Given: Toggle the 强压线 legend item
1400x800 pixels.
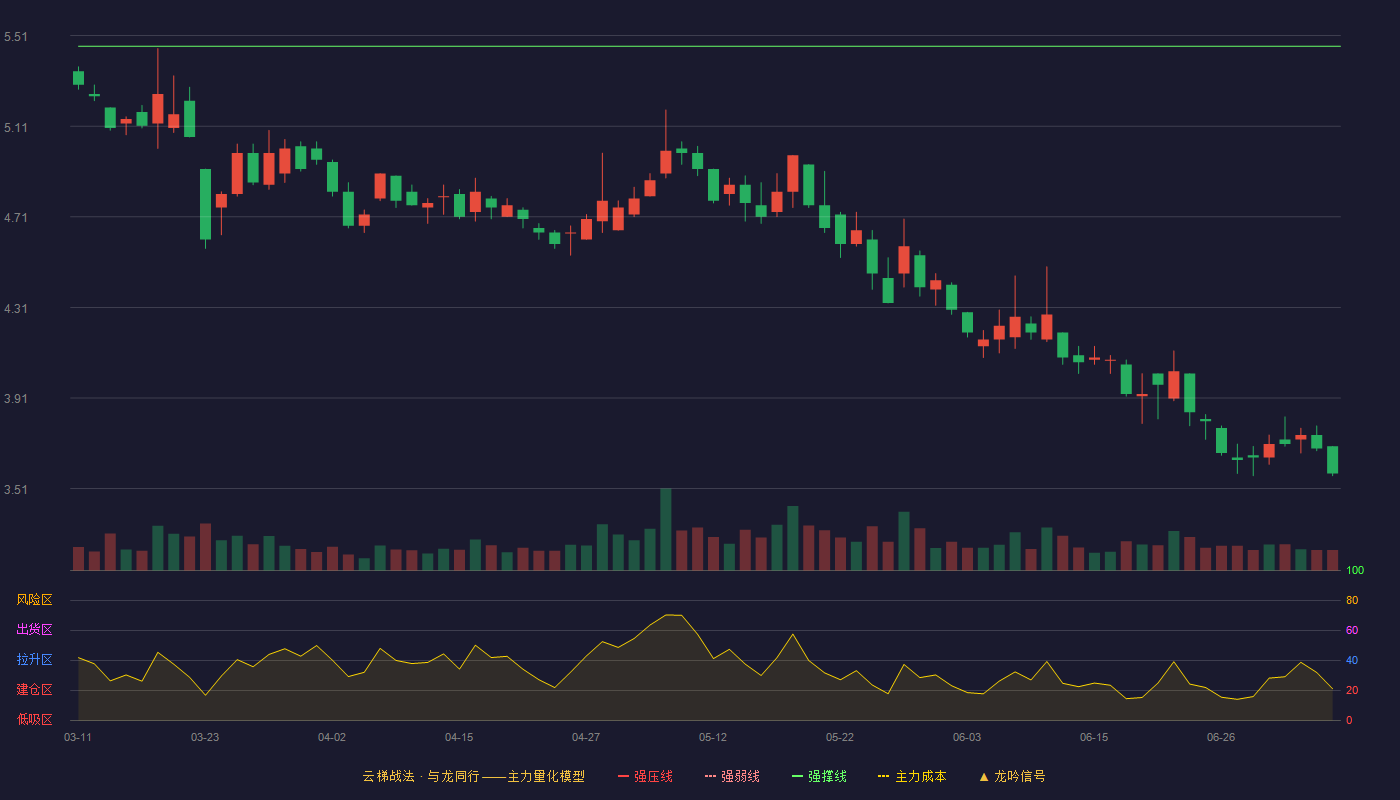Looking at the screenshot, I should coord(645,776).
